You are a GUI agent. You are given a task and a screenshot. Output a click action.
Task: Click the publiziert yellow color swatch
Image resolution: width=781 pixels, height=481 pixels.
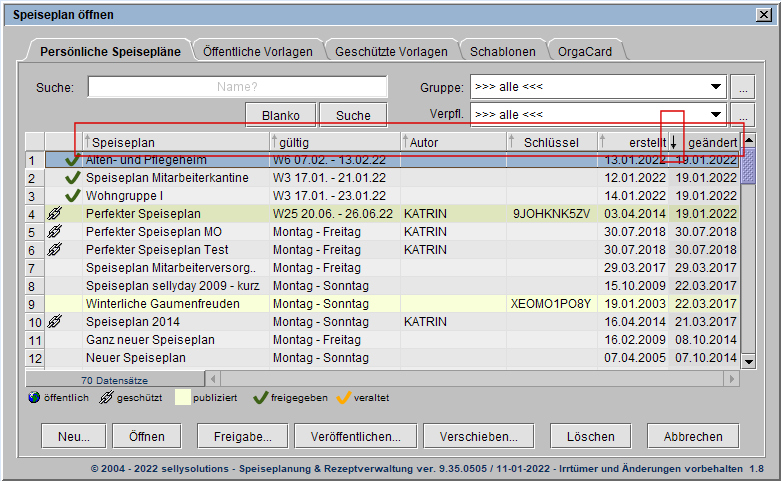click(x=181, y=397)
